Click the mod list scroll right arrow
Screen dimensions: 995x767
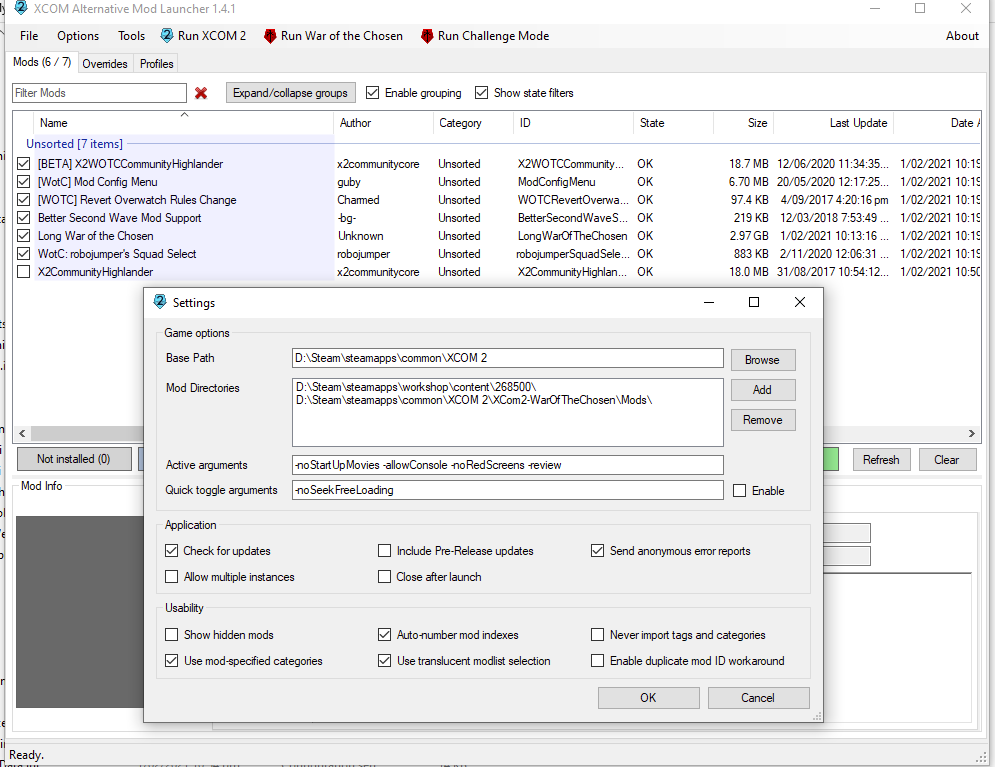972,433
